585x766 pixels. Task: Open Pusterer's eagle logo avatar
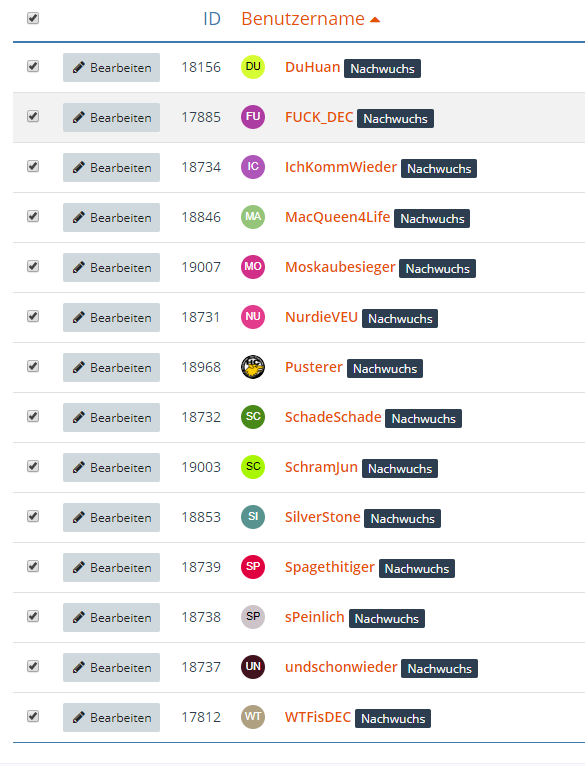point(253,367)
